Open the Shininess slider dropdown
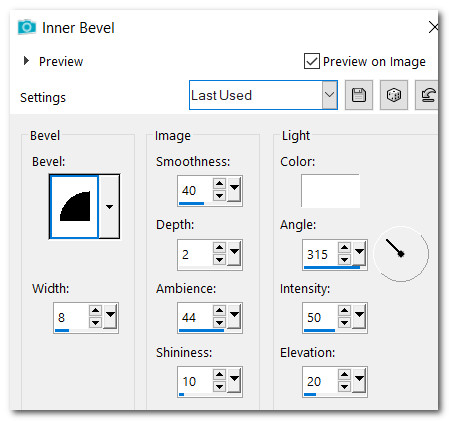This screenshot has width=449, height=421. pyautogui.click(x=234, y=380)
